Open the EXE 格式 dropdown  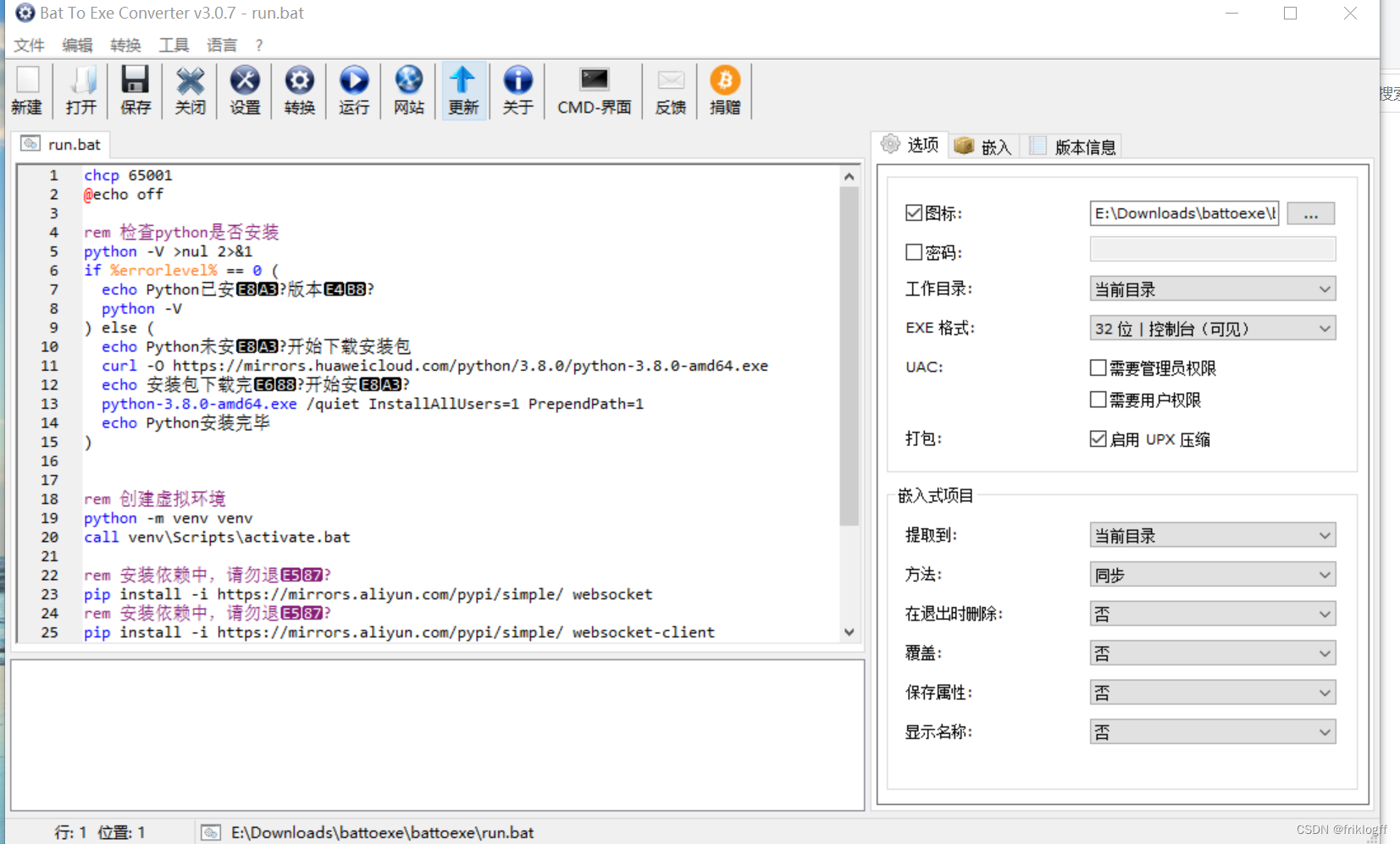coord(1324,328)
